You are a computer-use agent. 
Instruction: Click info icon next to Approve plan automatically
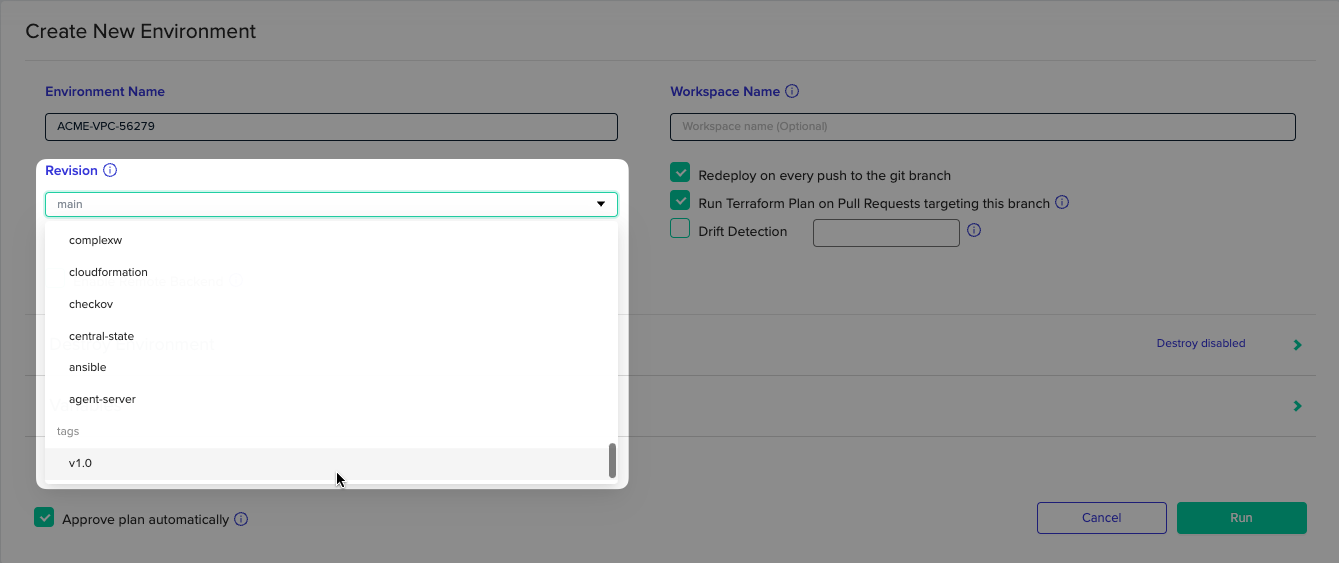pos(241,519)
